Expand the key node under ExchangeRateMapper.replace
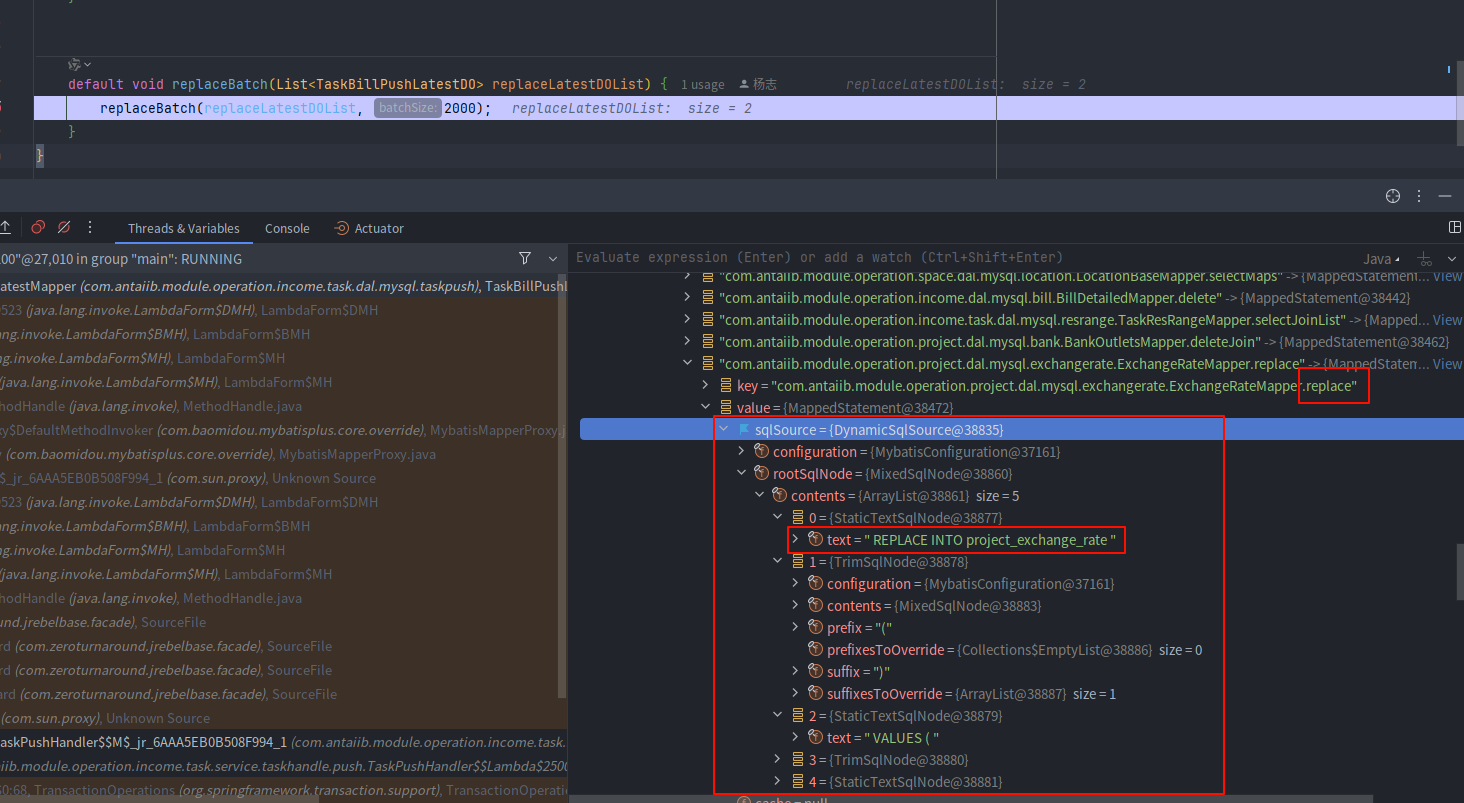The height and width of the screenshot is (803, 1464). (x=705, y=386)
